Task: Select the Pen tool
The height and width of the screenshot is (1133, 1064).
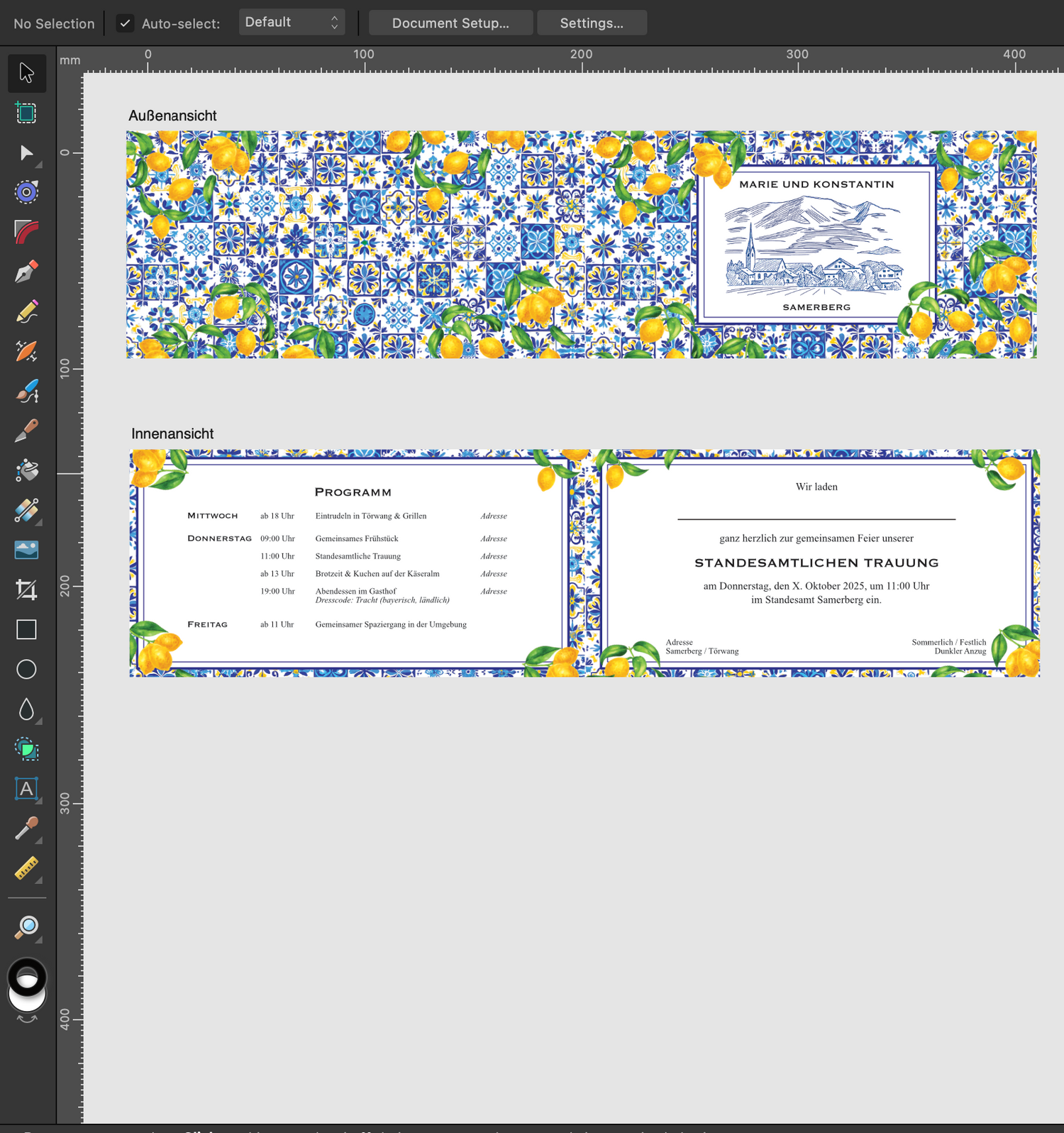Action: pos(27,272)
